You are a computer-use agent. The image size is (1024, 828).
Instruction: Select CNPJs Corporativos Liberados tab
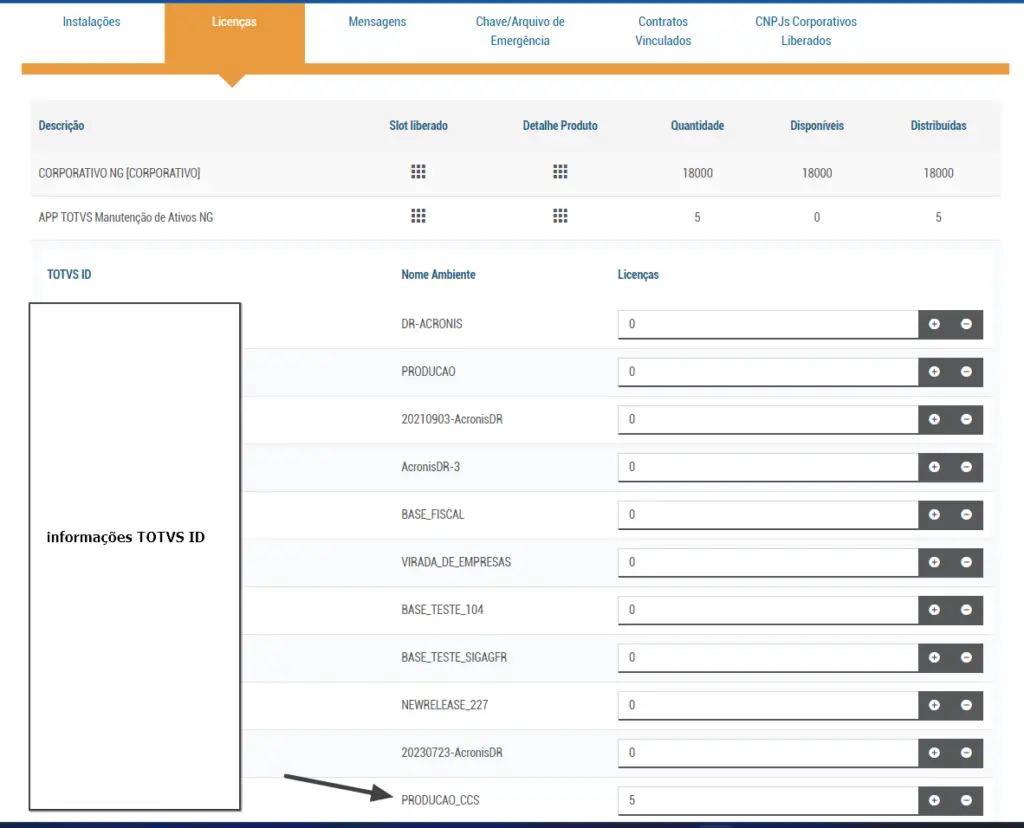[x=806, y=31]
